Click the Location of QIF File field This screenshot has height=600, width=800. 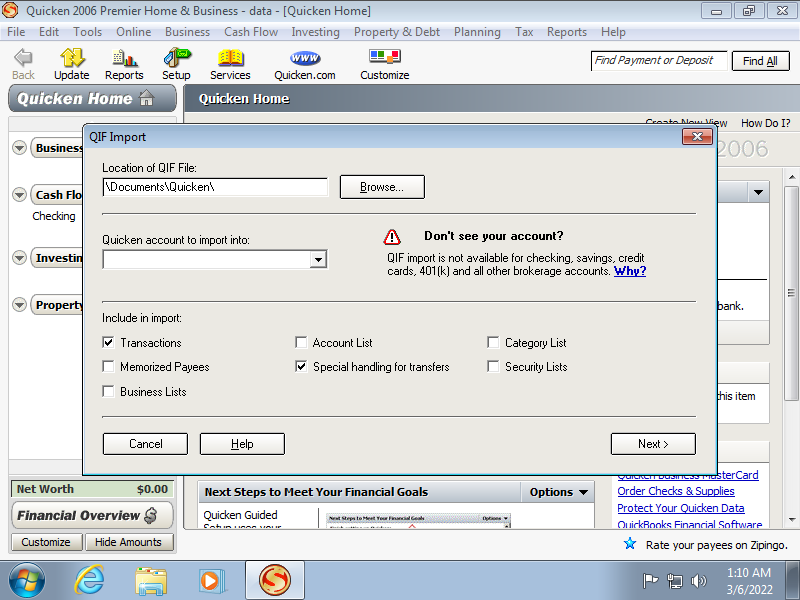tap(215, 187)
